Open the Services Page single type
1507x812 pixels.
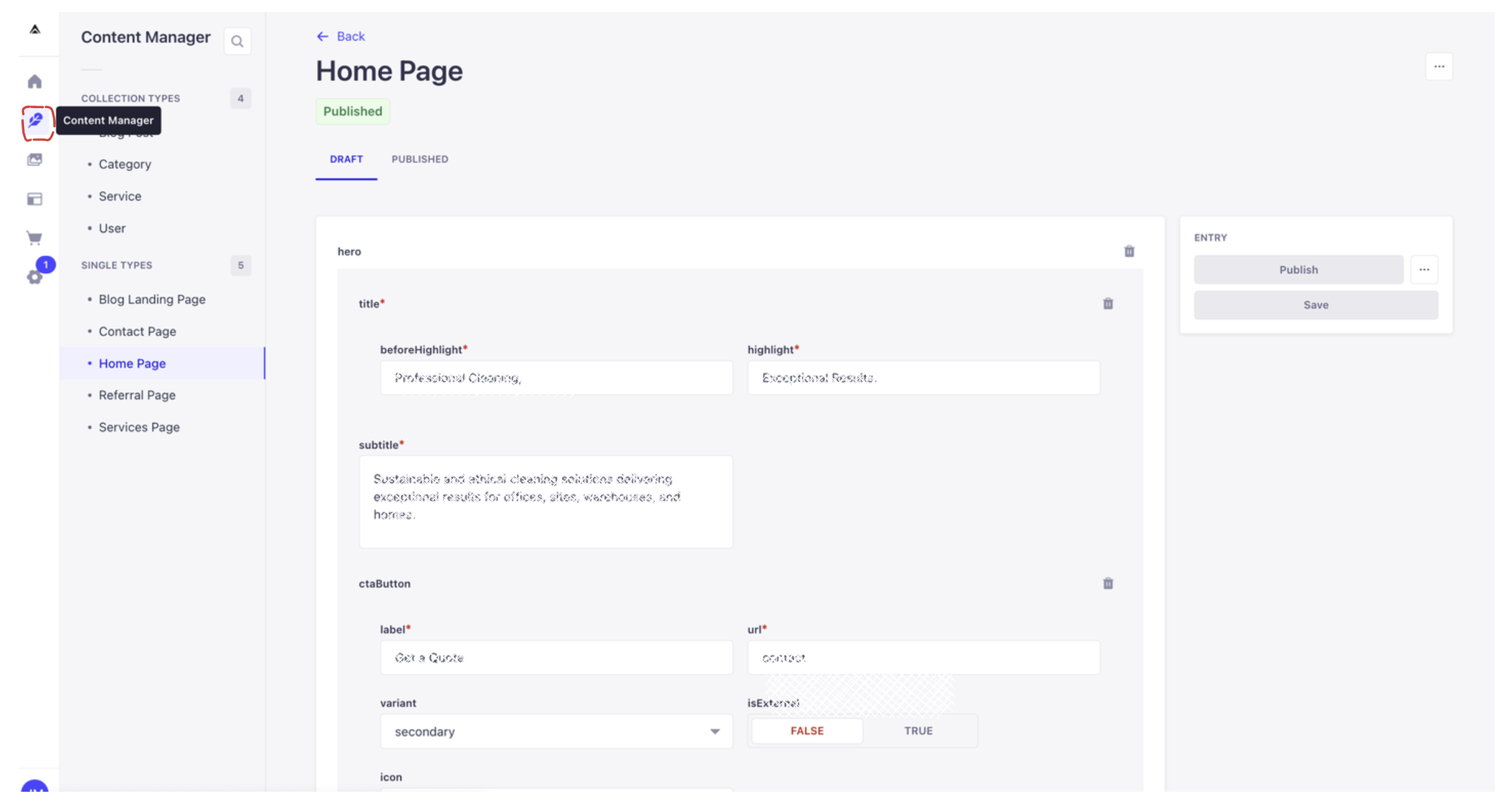(139, 427)
